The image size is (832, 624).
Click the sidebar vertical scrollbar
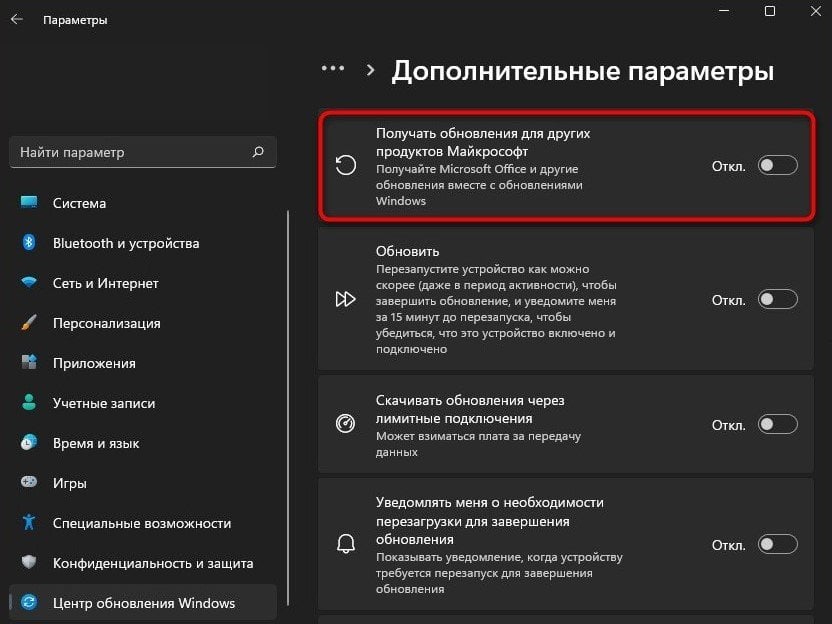(288, 408)
